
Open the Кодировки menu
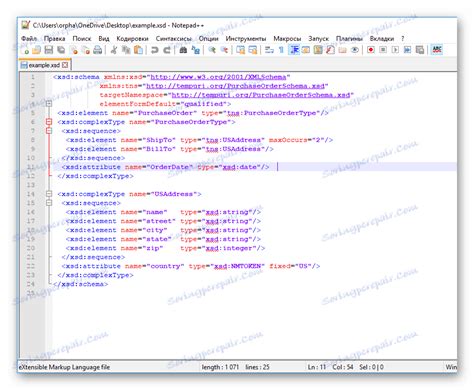[x=132, y=39]
